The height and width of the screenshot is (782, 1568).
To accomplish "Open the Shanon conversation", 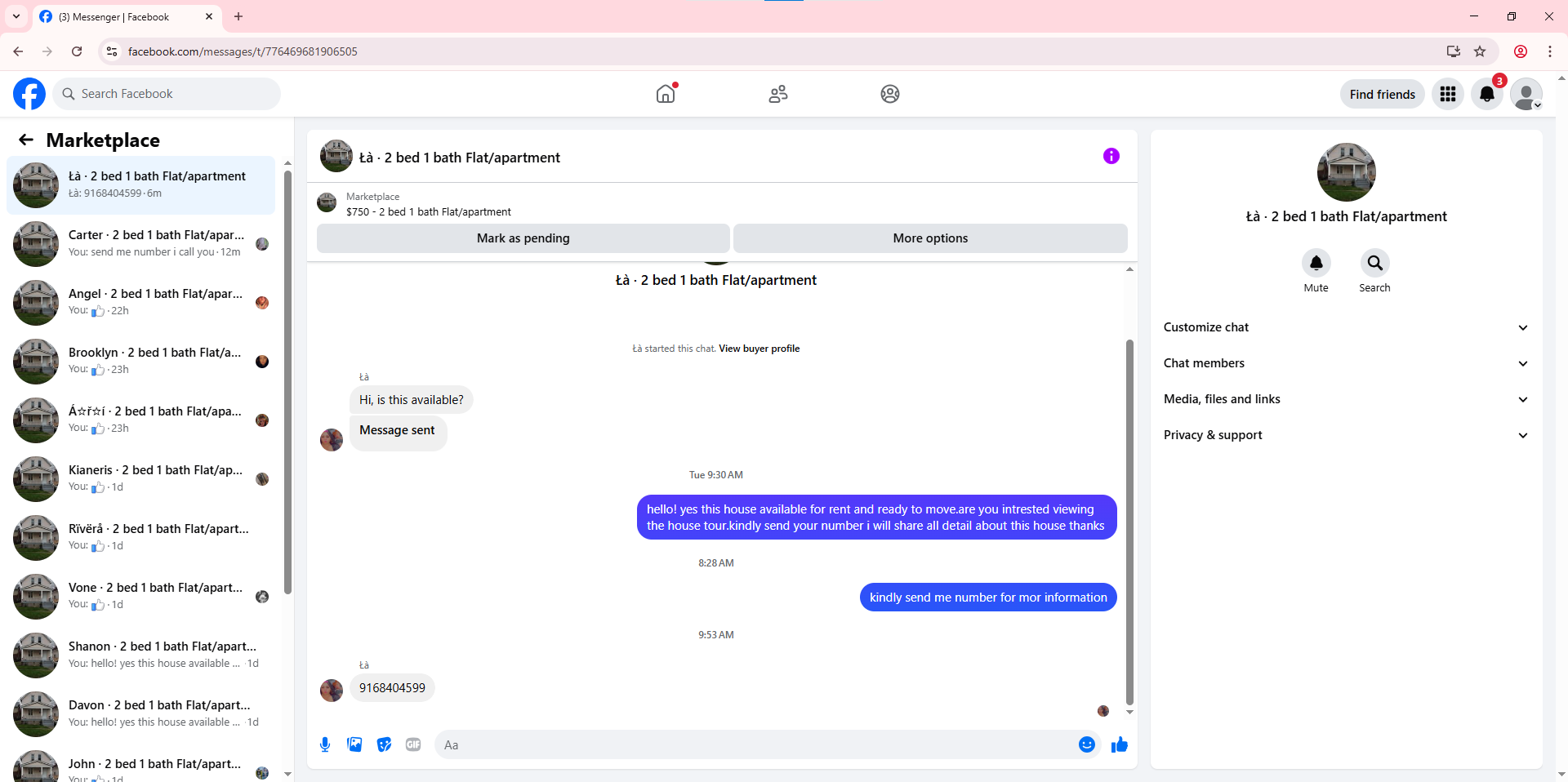I will click(141, 655).
